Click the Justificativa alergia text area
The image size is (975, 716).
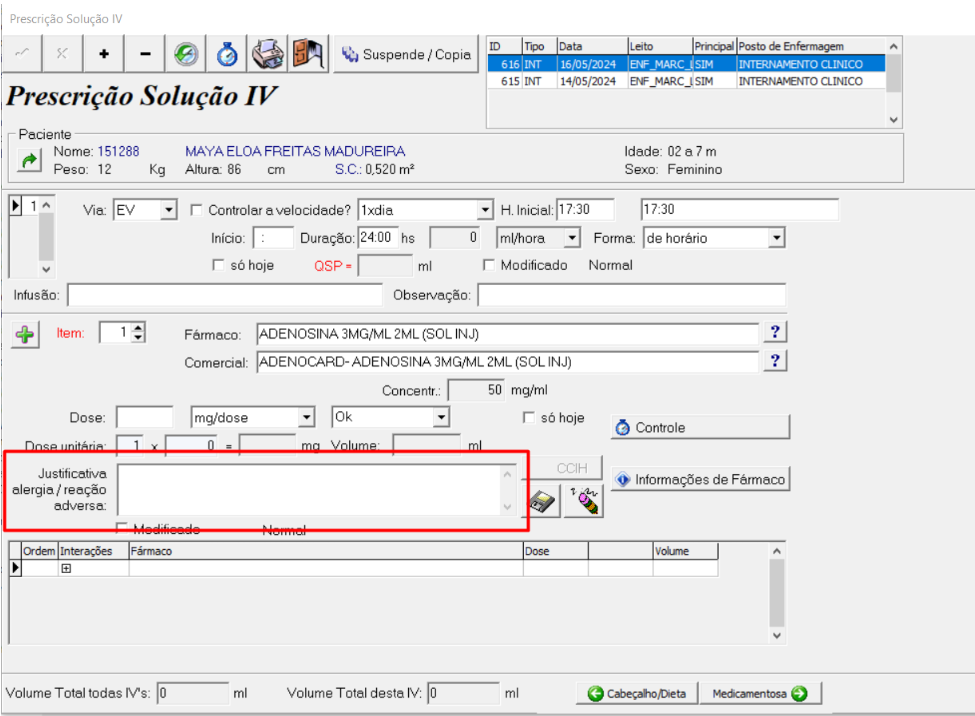(x=310, y=490)
